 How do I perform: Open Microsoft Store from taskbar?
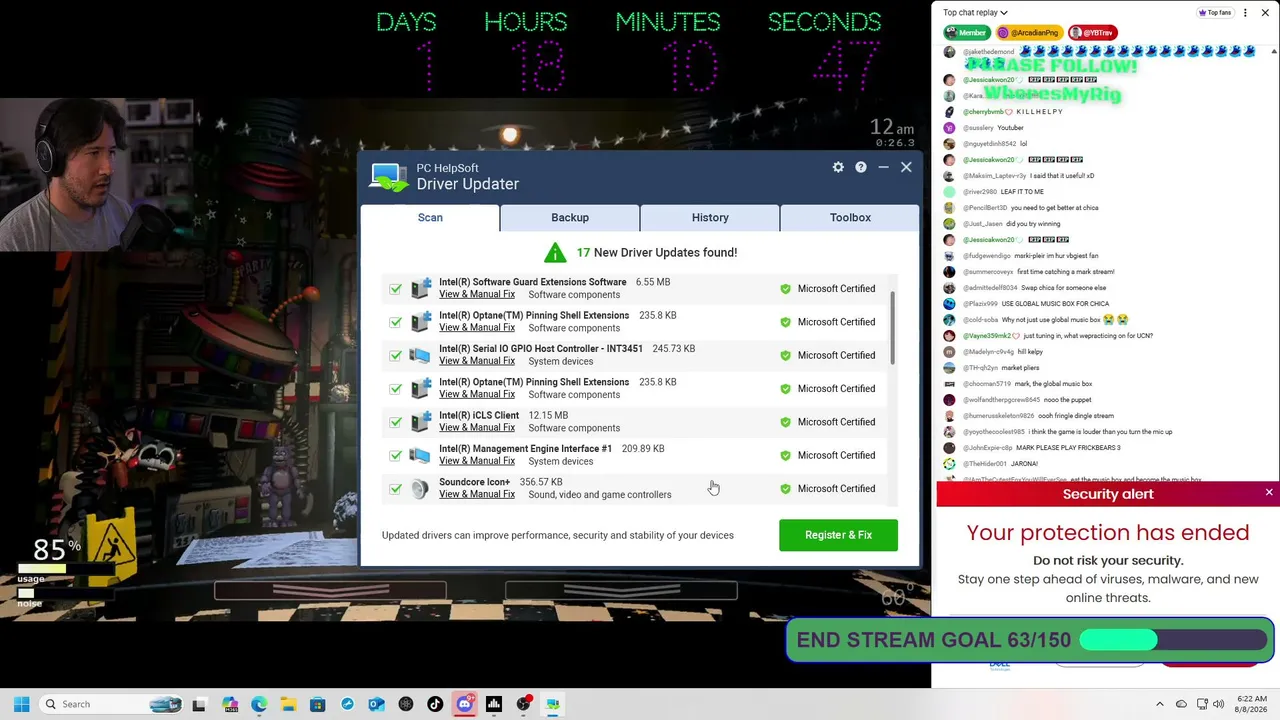click(317, 704)
